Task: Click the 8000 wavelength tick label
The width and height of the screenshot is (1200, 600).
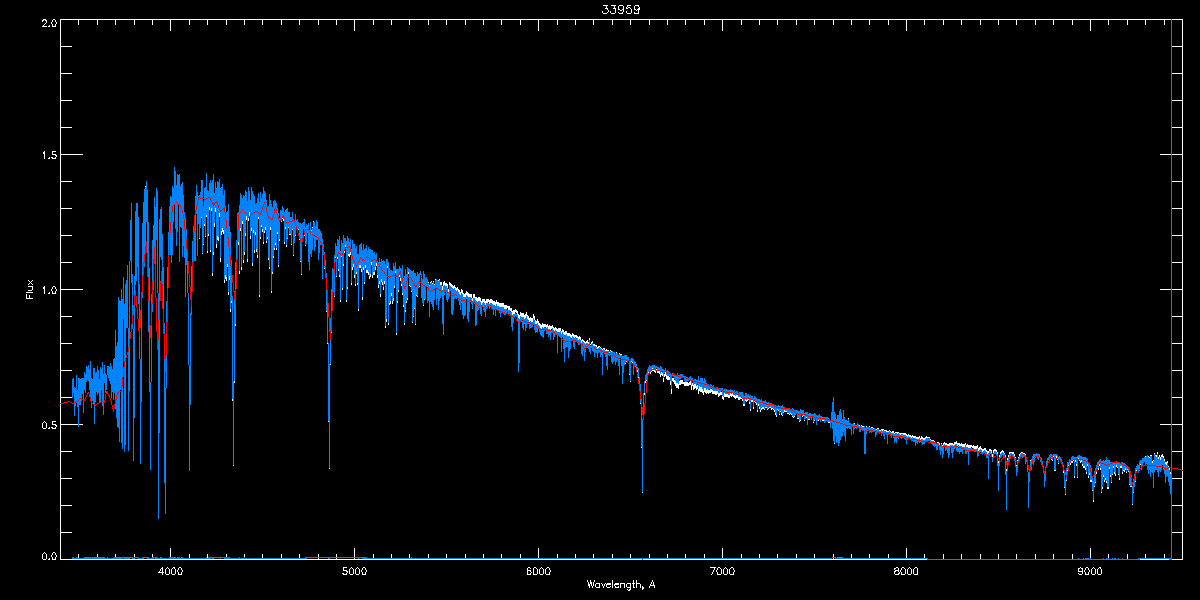Action: tap(906, 571)
